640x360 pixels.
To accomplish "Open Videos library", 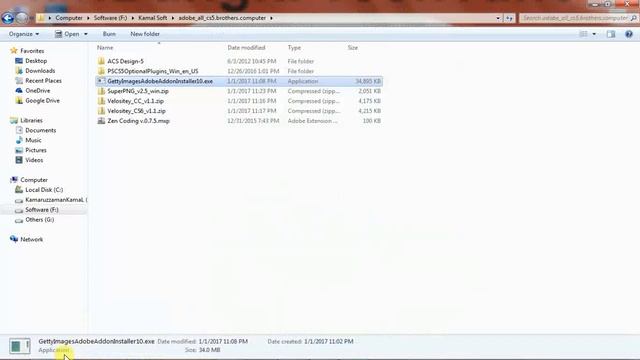I will [x=34, y=160].
